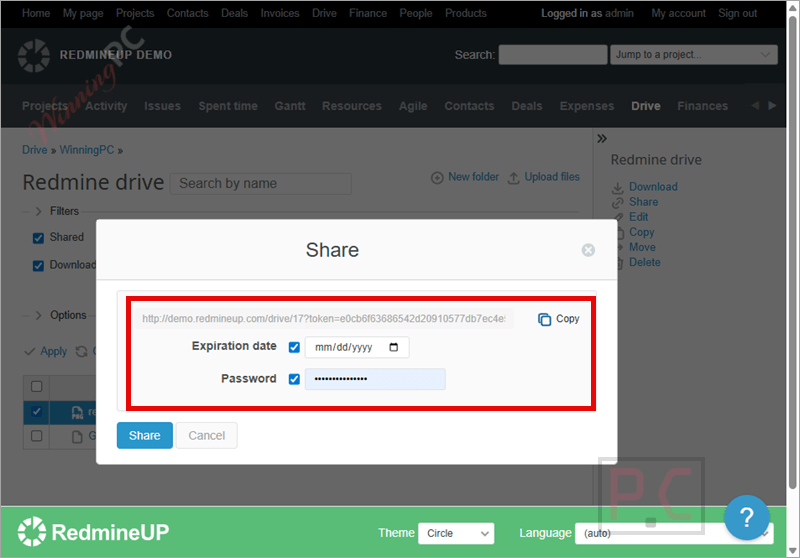
Task: Toggle the select-all checkbox in table header
Action: [37, 386]
